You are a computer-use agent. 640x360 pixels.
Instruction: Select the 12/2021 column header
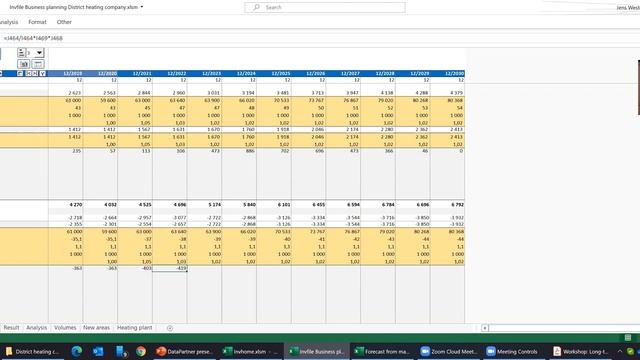[135, 73]
